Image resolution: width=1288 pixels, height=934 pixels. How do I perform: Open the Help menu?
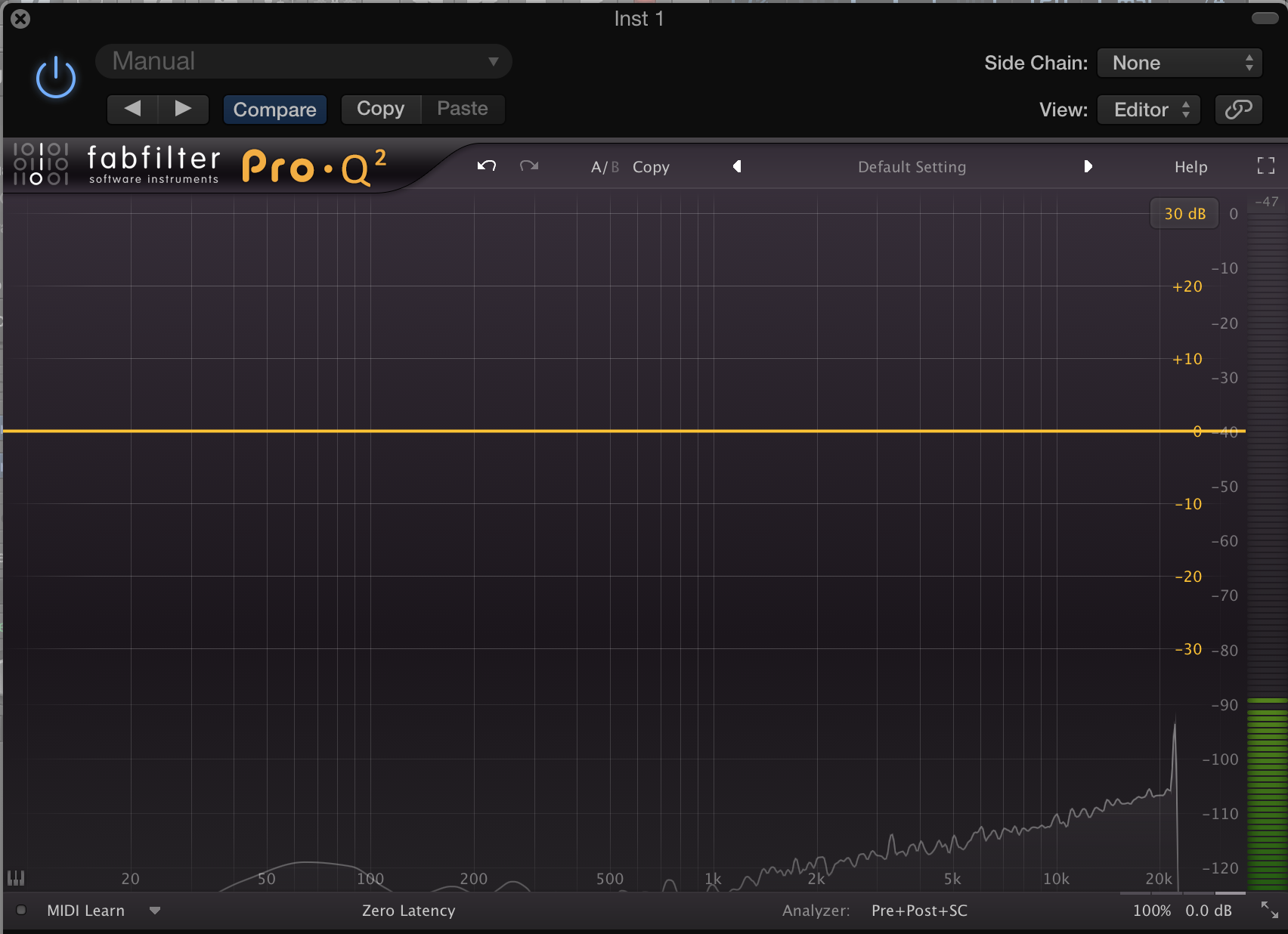1190,167
